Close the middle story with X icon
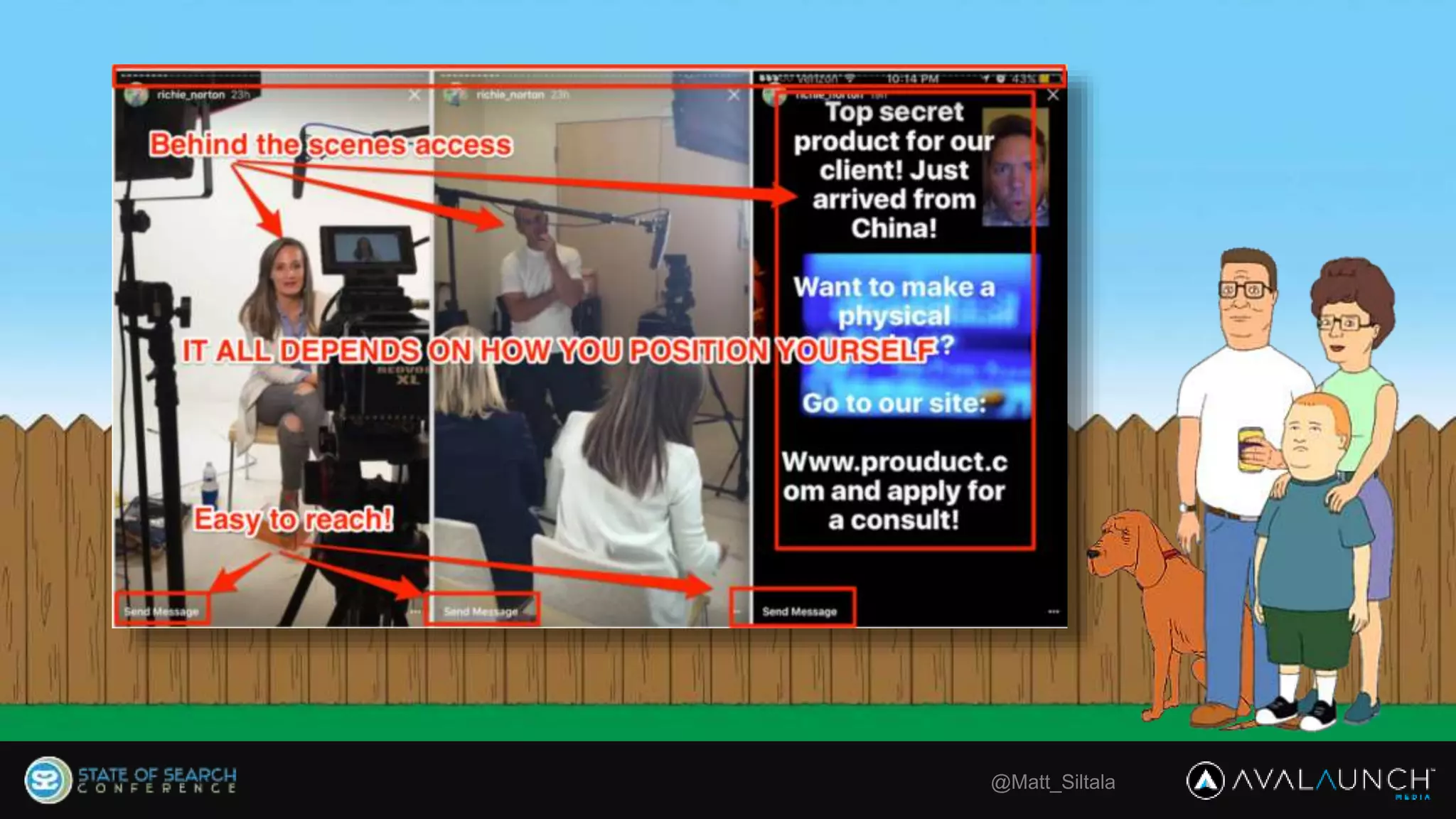1456x819 pixels. (734, 95)
